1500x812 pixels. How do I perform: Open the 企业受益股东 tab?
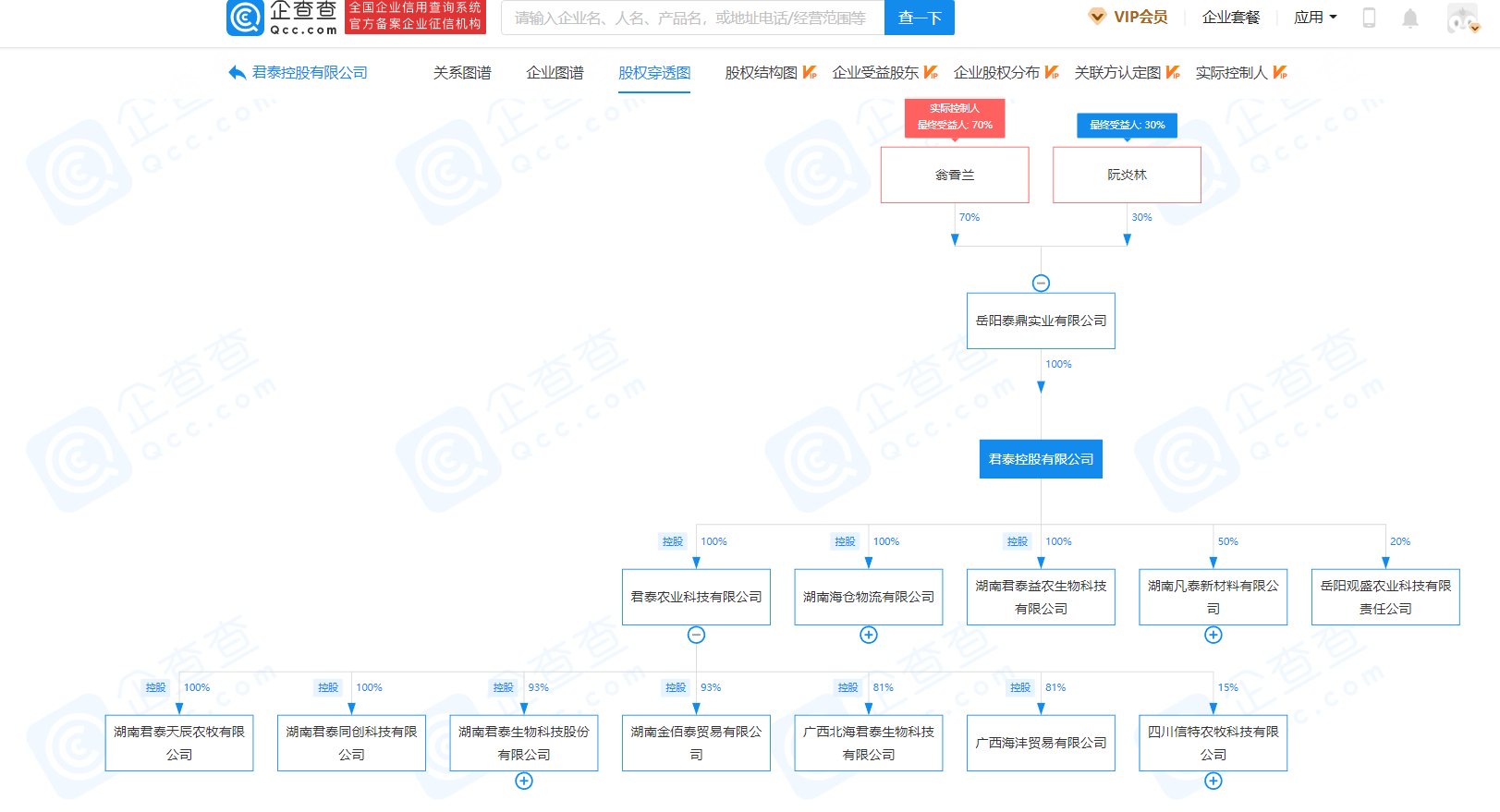click(x=875, y=72)
